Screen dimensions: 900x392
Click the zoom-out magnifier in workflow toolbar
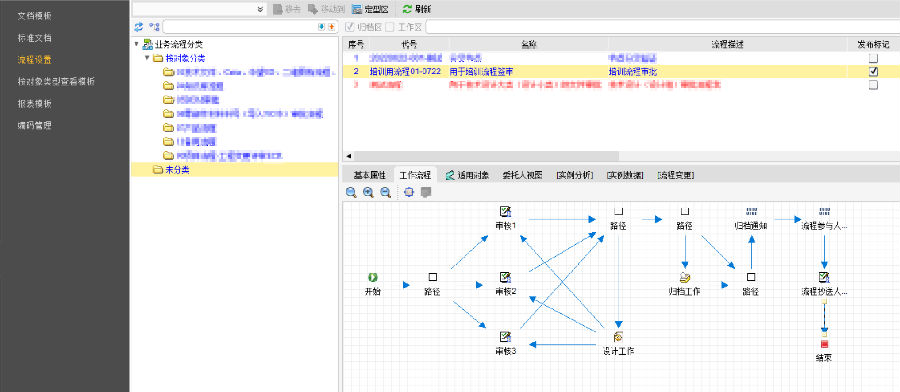click(x=386, y=193)
